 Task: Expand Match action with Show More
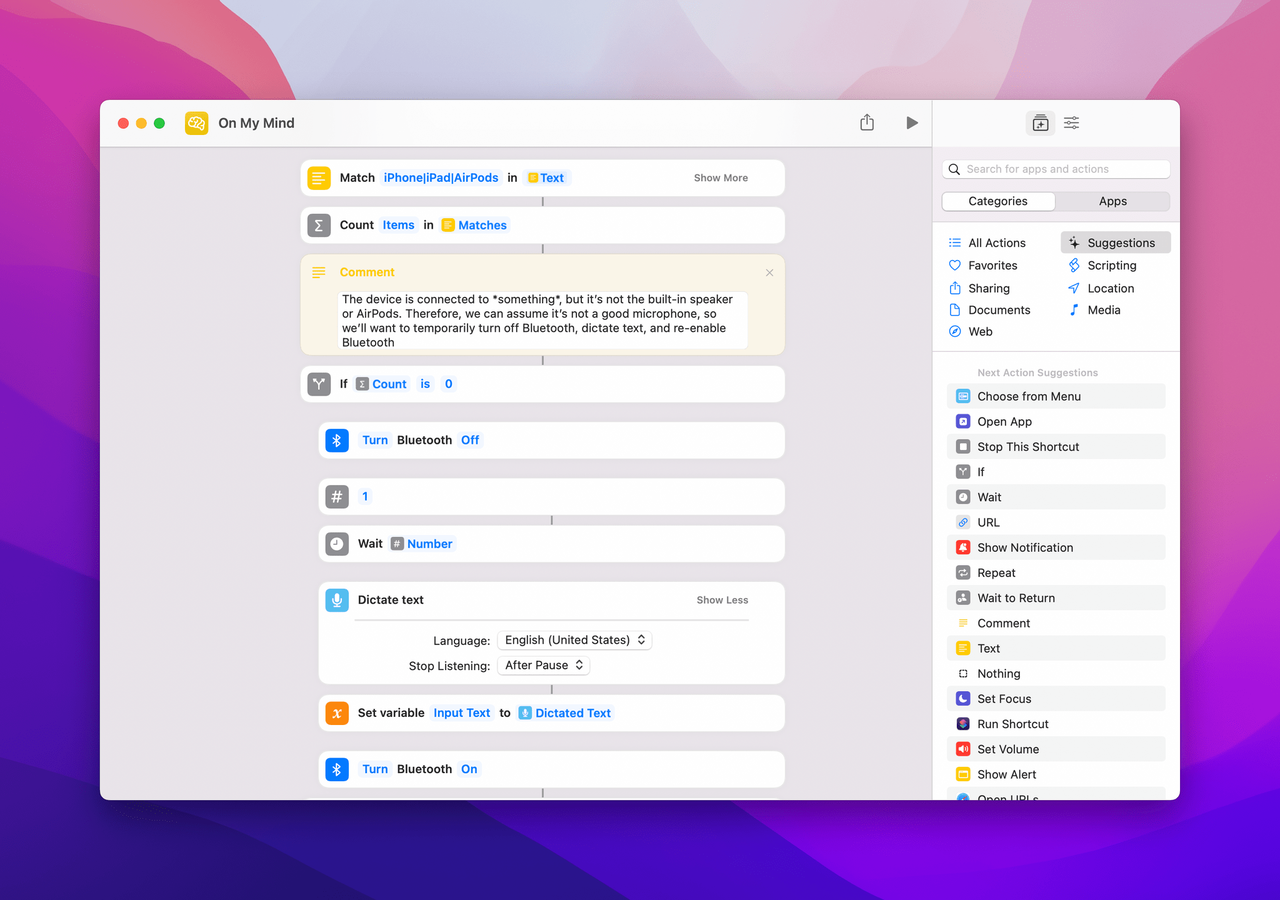coord(720,178)
